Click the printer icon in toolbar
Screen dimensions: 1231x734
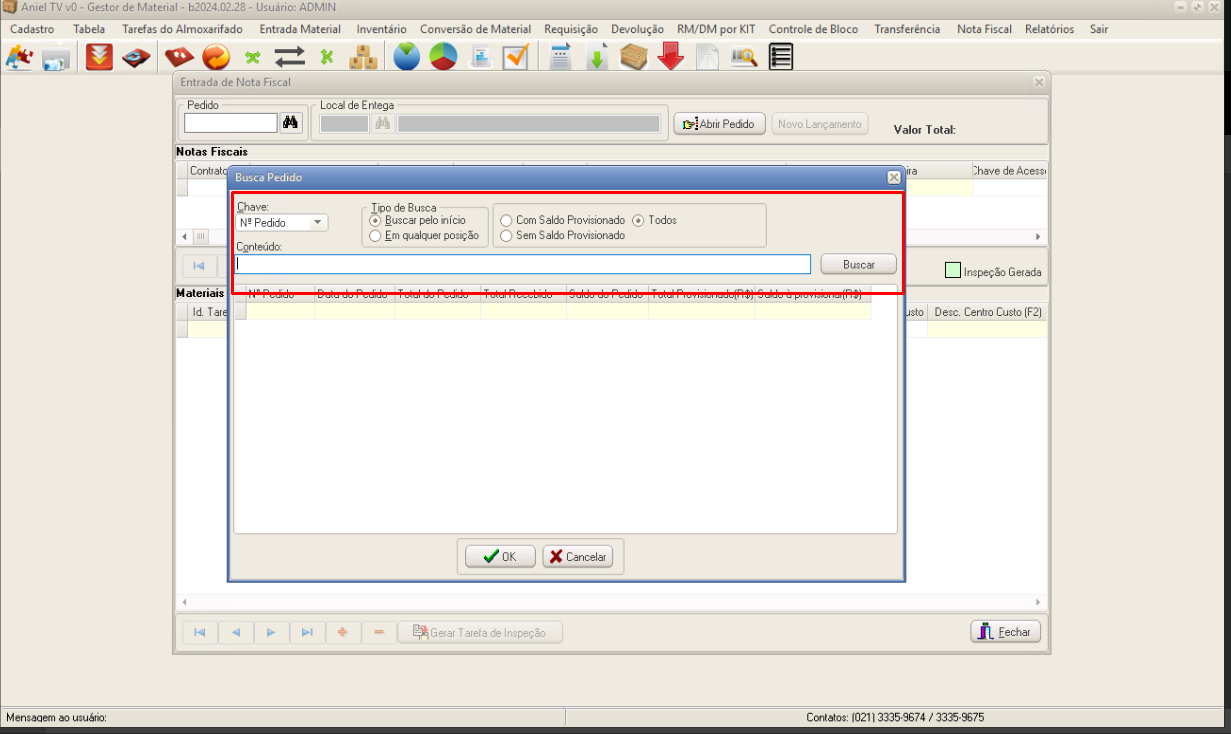[x=55, y=58]
